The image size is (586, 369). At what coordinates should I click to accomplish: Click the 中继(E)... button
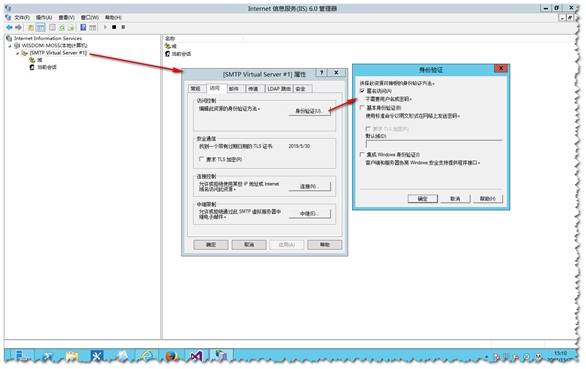(309, 214)
